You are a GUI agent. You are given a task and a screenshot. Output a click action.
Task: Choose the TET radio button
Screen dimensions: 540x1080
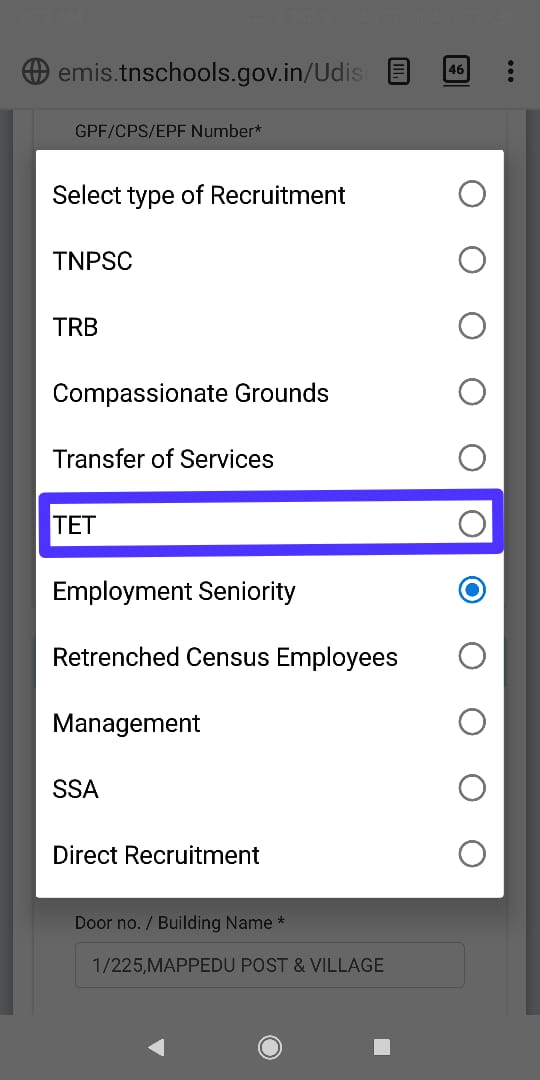pyautogui.click(x=472, y=524)
